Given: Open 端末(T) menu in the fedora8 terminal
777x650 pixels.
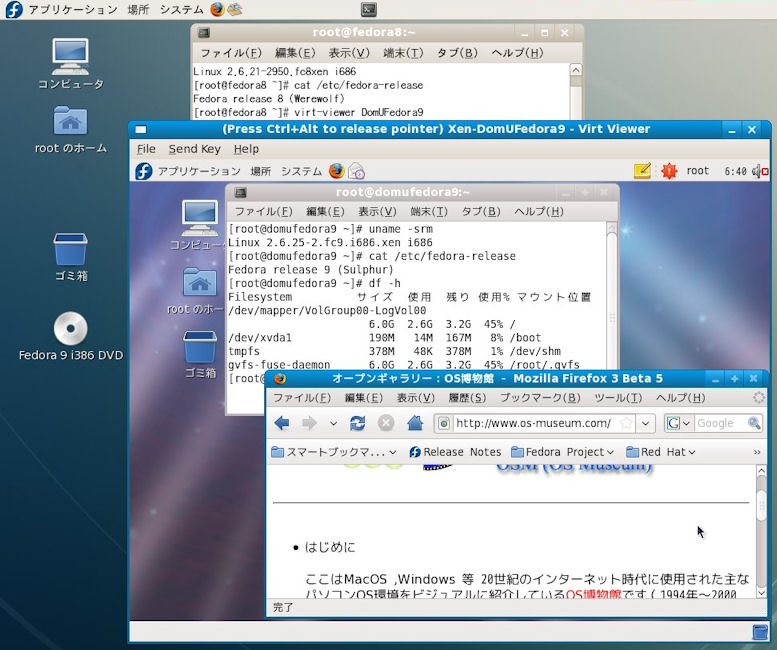Looking at the screenshot, I should point(403,53).
